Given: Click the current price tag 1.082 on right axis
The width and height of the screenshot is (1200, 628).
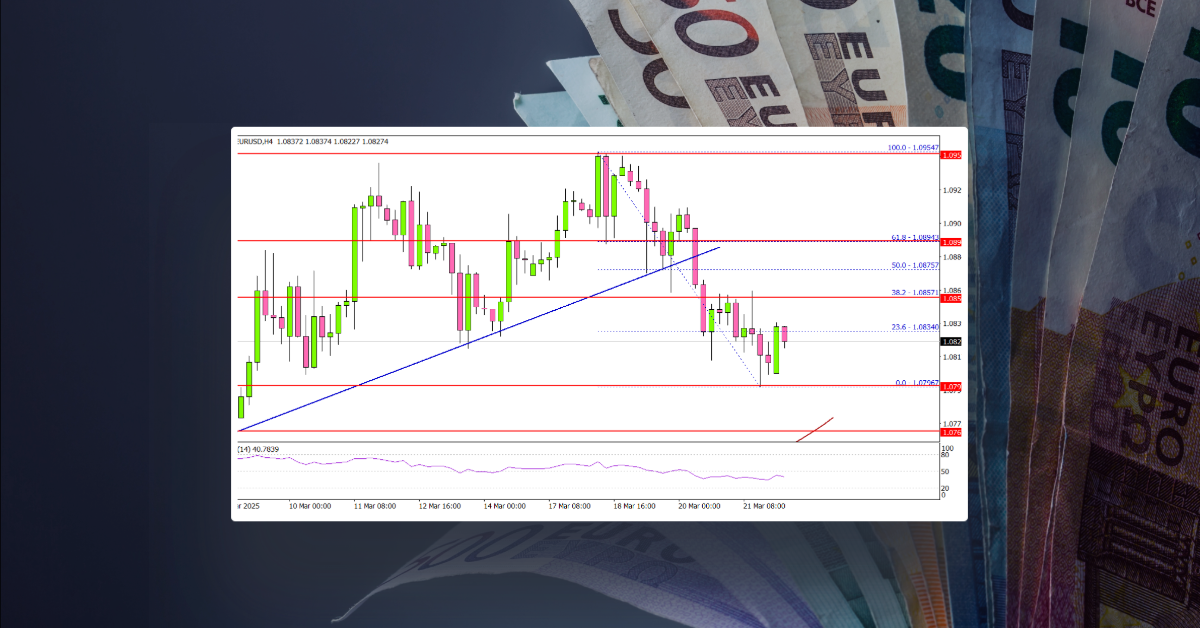Looking at the screenshot, I should [x=951, y=341].
